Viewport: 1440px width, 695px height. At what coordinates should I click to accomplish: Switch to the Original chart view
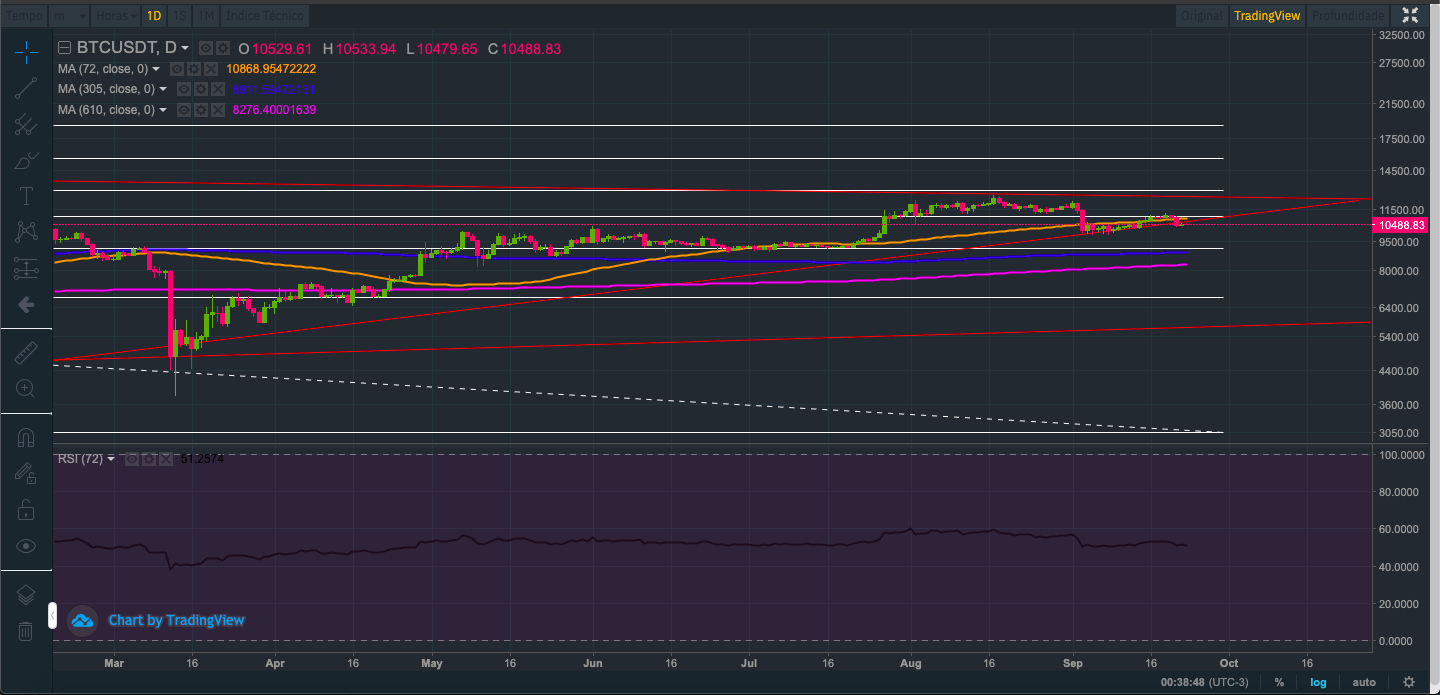click(1200, 16)
